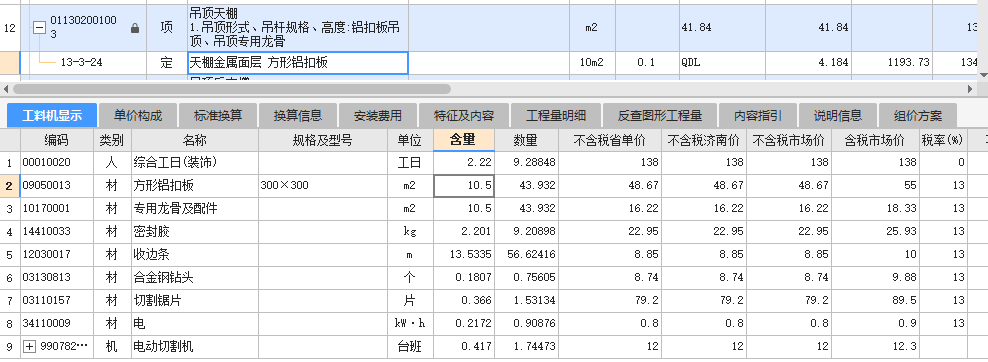
Task: Open the 单价构成 tab
Action: (138, 116)
